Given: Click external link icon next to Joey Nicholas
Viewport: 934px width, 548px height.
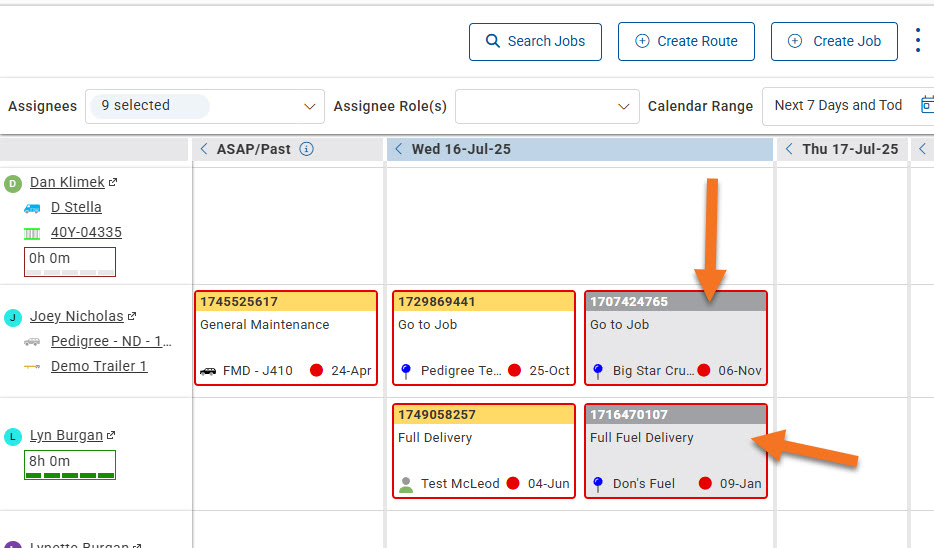Looking at the screenshot, I should (x=132, y=316).
